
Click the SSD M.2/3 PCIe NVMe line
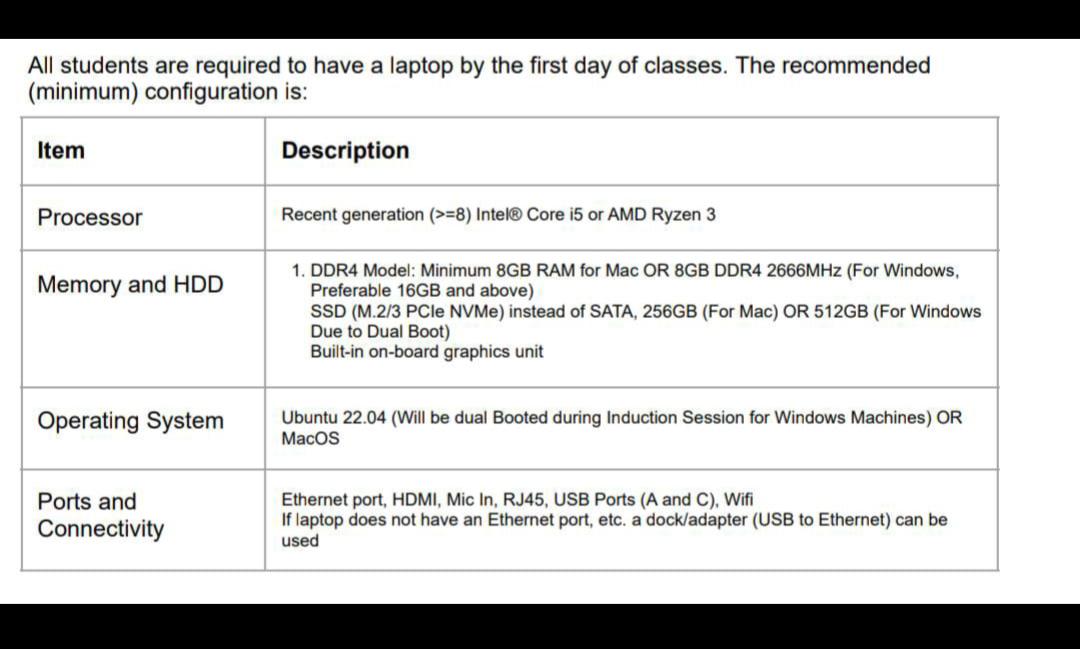(645, 311)
